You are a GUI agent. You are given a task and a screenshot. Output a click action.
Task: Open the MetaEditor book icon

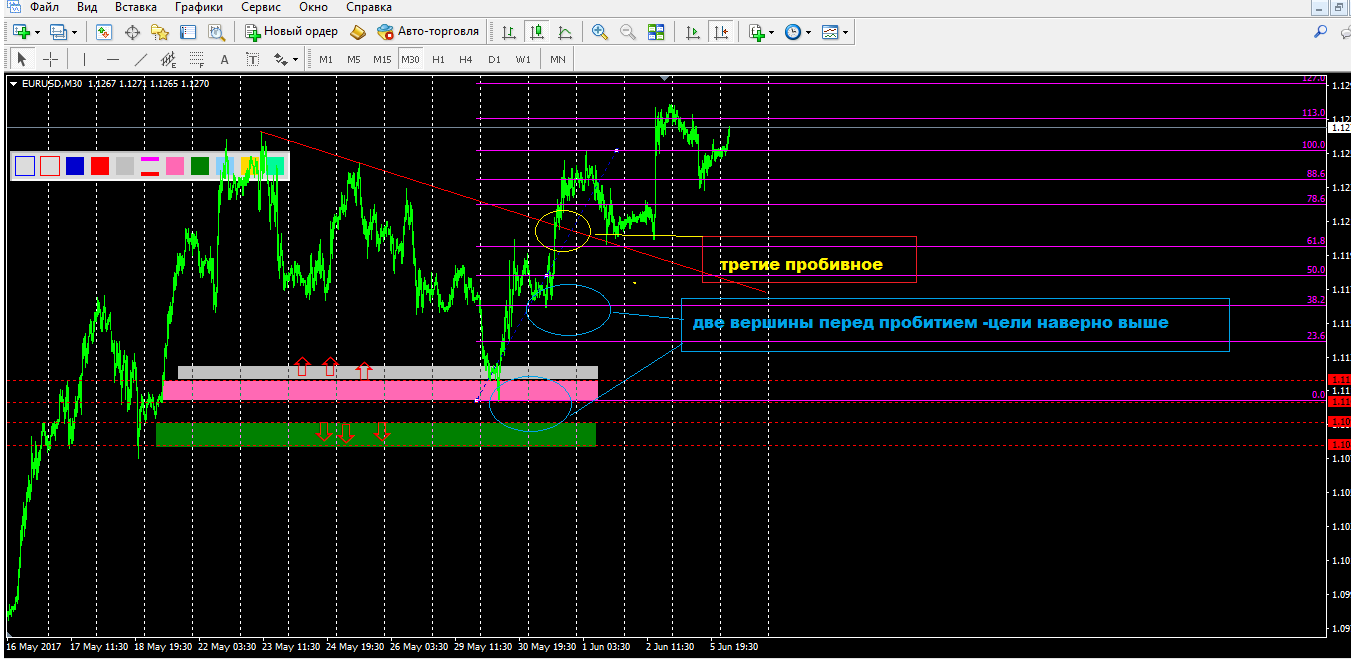tap(357, 32)
